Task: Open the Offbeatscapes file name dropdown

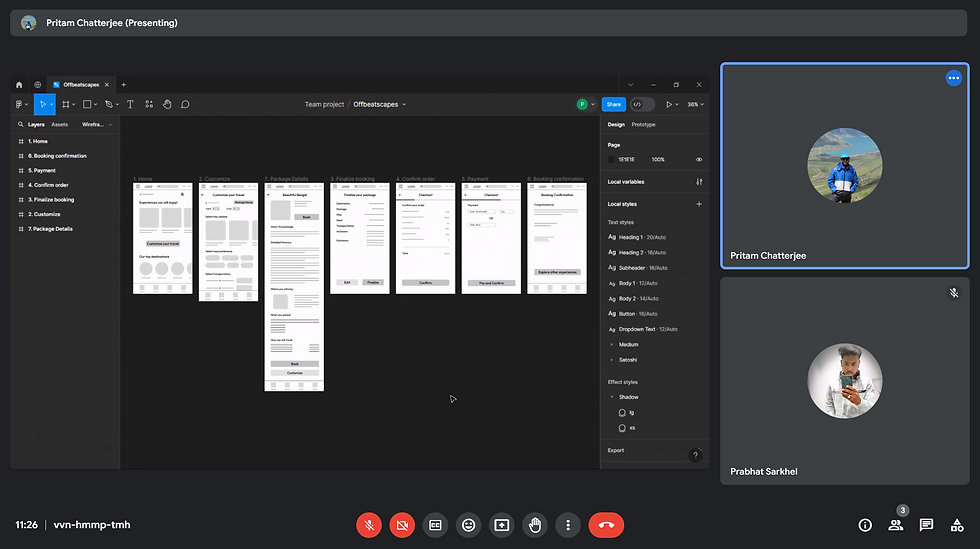Action: point(404,104)
